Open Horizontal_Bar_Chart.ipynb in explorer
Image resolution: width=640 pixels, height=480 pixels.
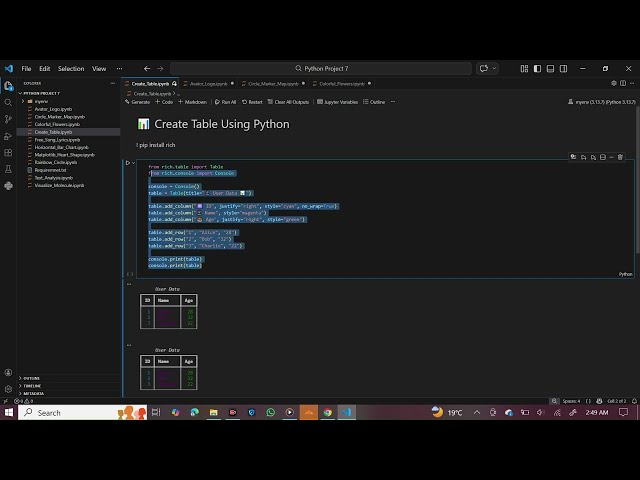pos(61,147)
